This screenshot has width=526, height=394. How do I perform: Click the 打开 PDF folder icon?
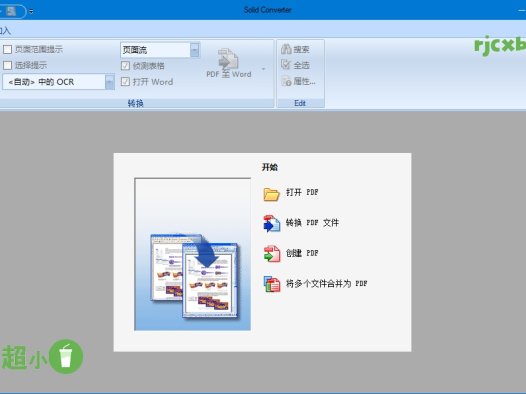click(x=271, y=194)
